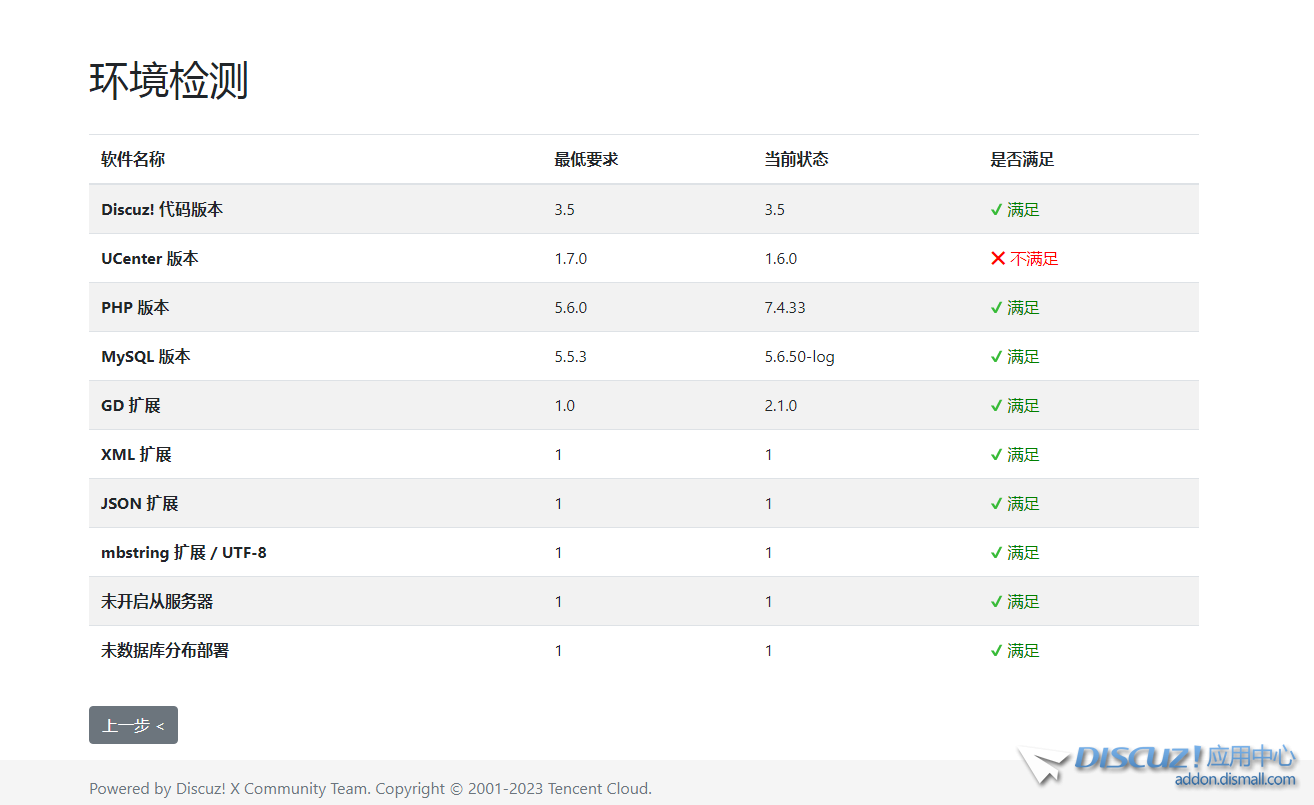Viewport: 1314px width, 805px height.
Task: Click the green checkmark in MySQL 版本 row
Action: (x=996, y=357)
